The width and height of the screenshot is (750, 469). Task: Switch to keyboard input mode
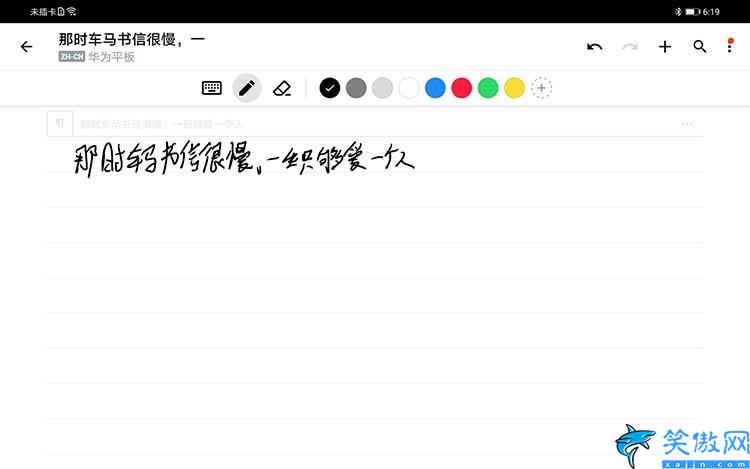pos(211,88)
